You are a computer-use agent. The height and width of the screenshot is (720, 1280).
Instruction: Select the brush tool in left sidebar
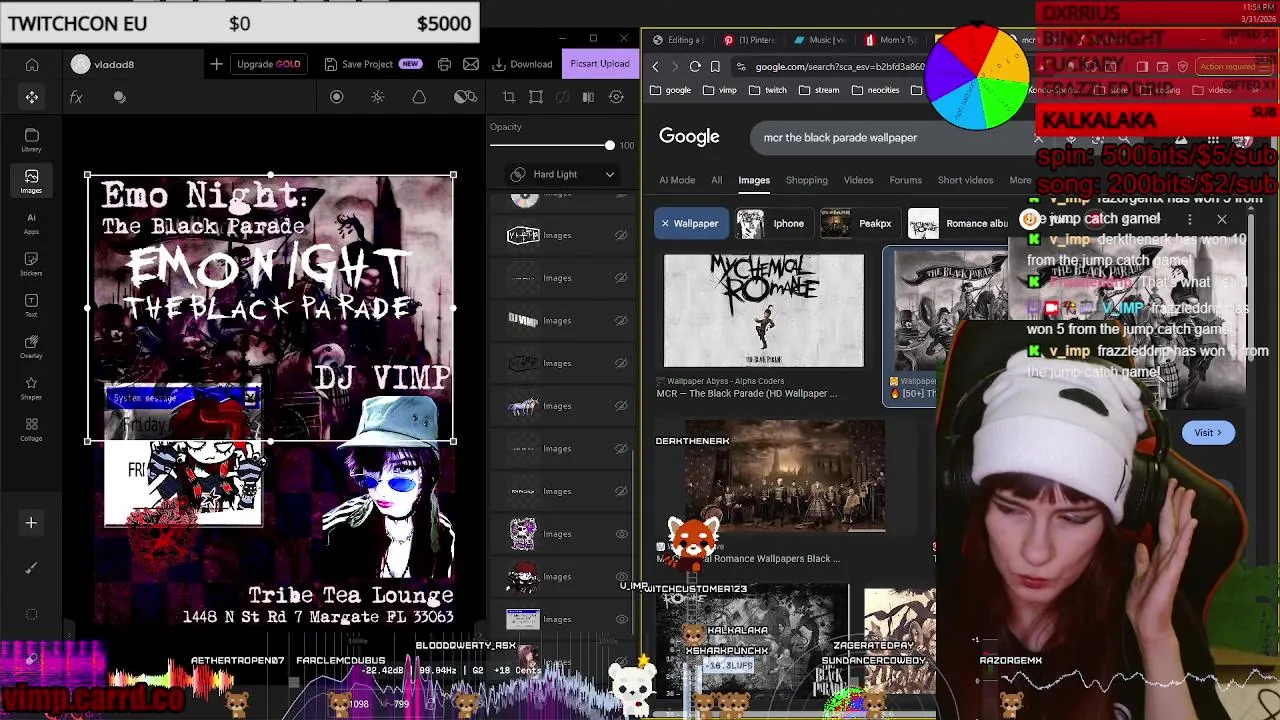pos(31,568)
